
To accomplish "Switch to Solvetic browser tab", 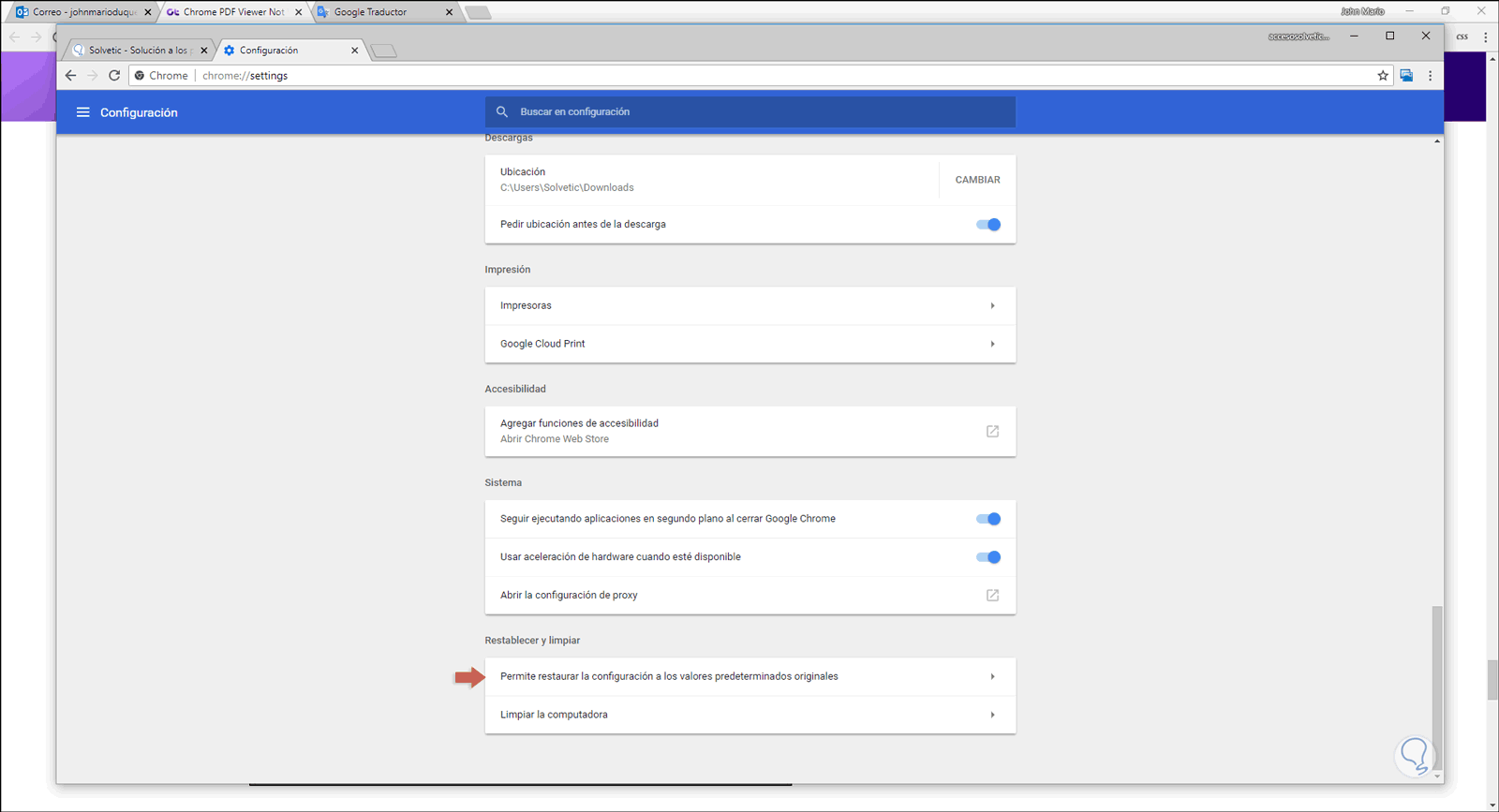I will 137,51.
